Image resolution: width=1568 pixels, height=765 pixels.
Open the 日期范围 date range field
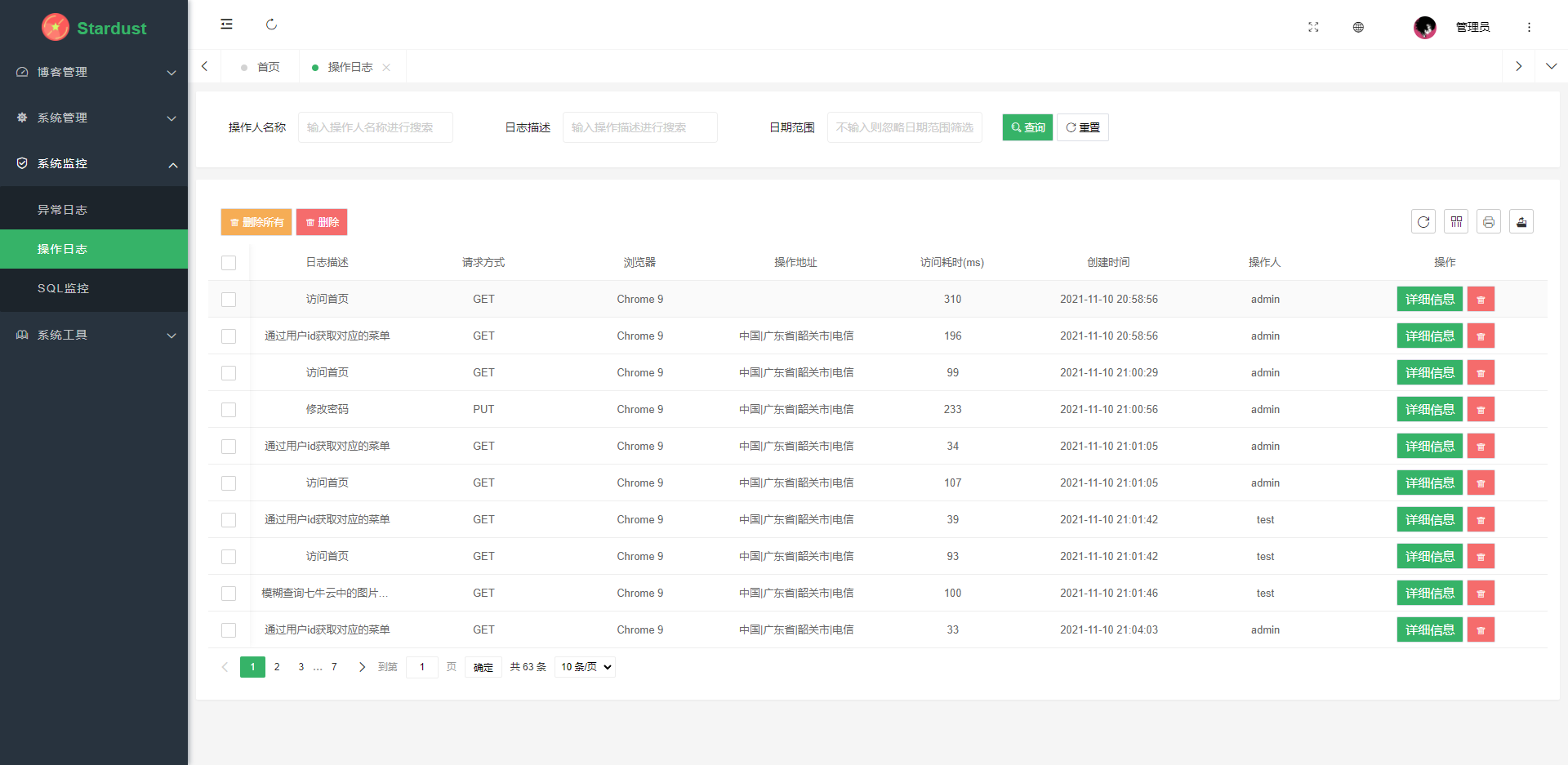click(904, 127)
